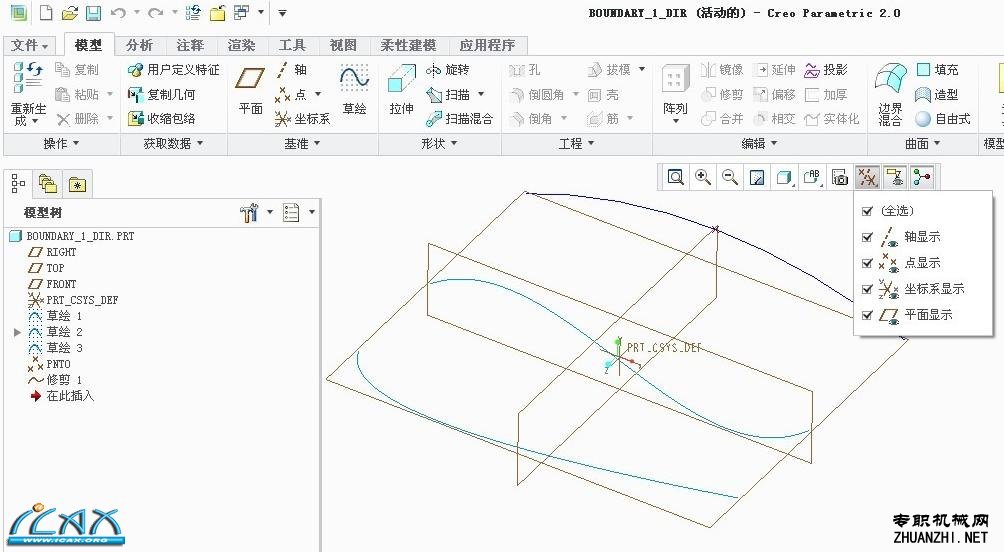
Task: Click the New file icon
Action: click(46, 12)
